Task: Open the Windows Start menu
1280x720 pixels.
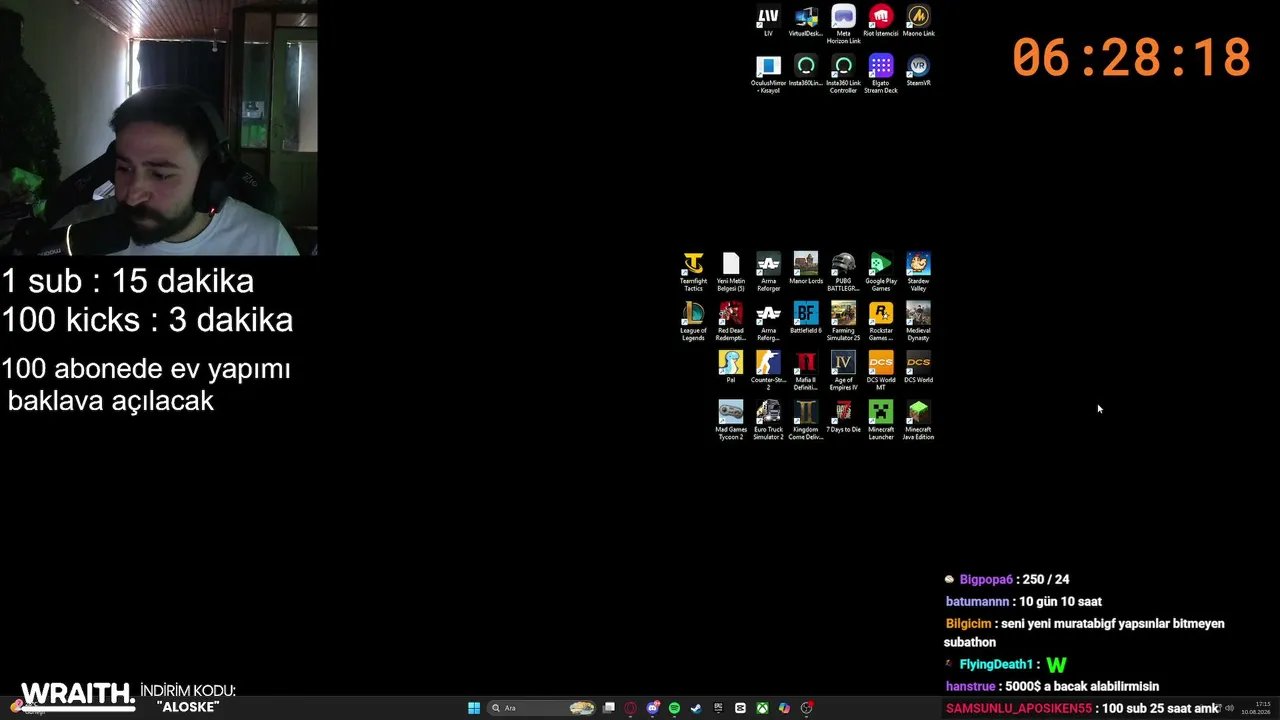Action: click(474, 708)
